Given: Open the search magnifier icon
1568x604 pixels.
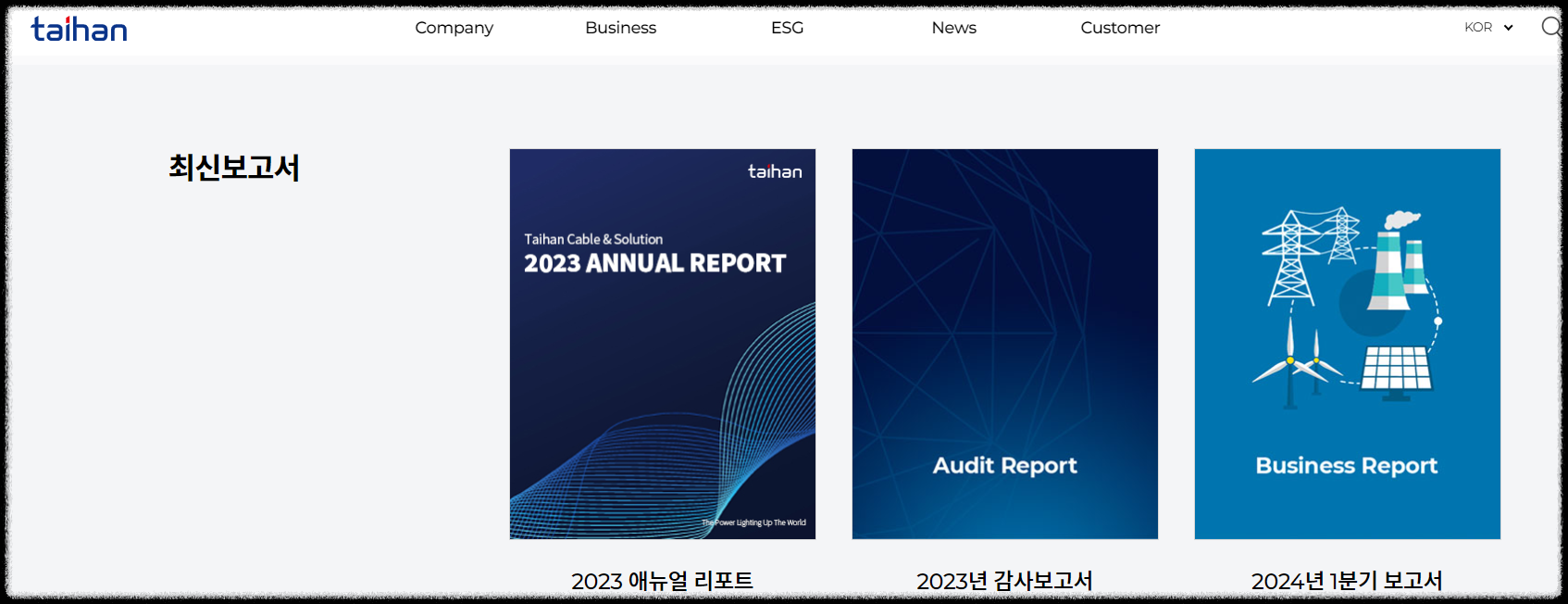Looking at the screenshot, I should click(1551, 27).
